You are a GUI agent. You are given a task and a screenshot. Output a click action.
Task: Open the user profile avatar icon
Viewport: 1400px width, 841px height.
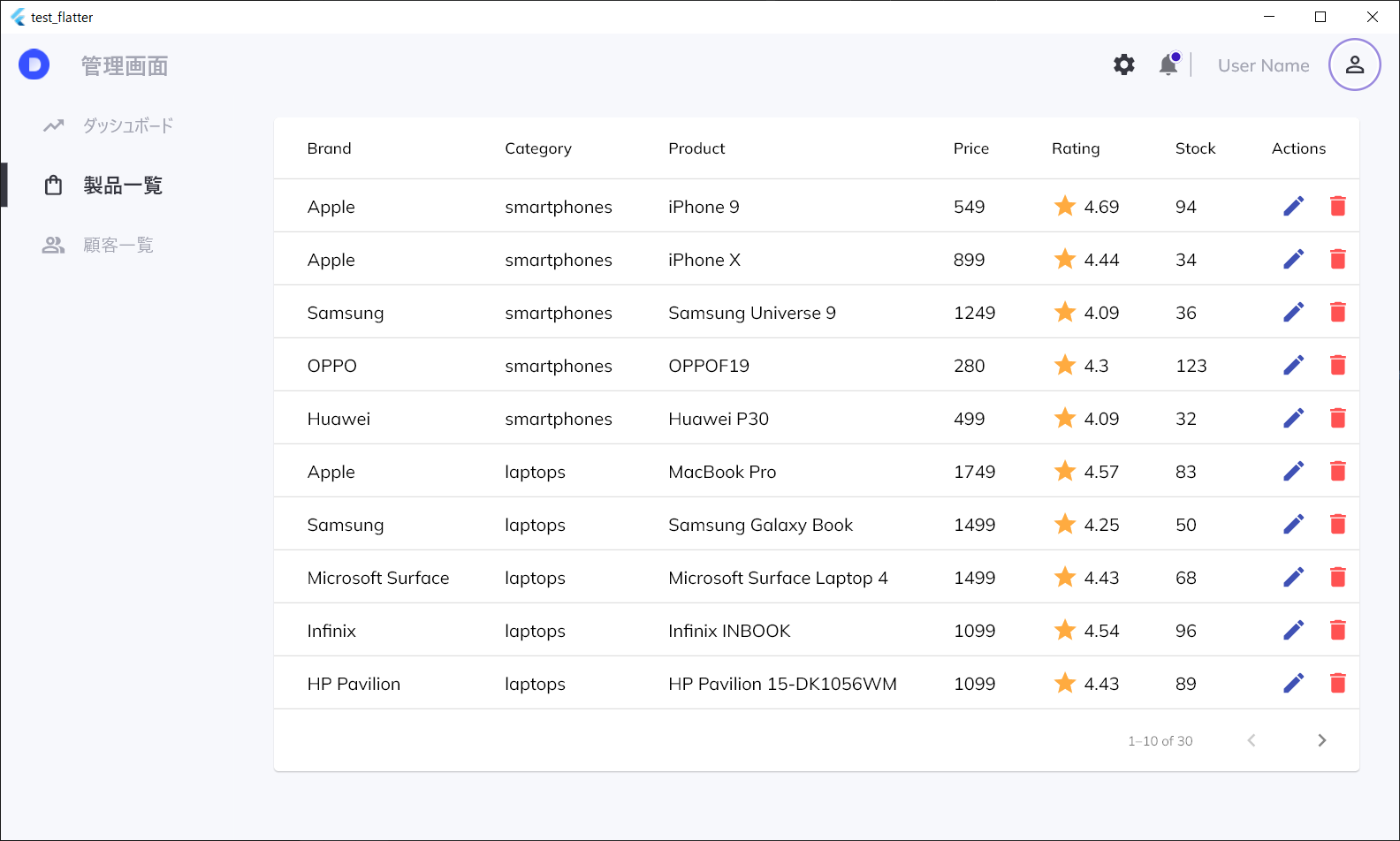click(1354, 64)
